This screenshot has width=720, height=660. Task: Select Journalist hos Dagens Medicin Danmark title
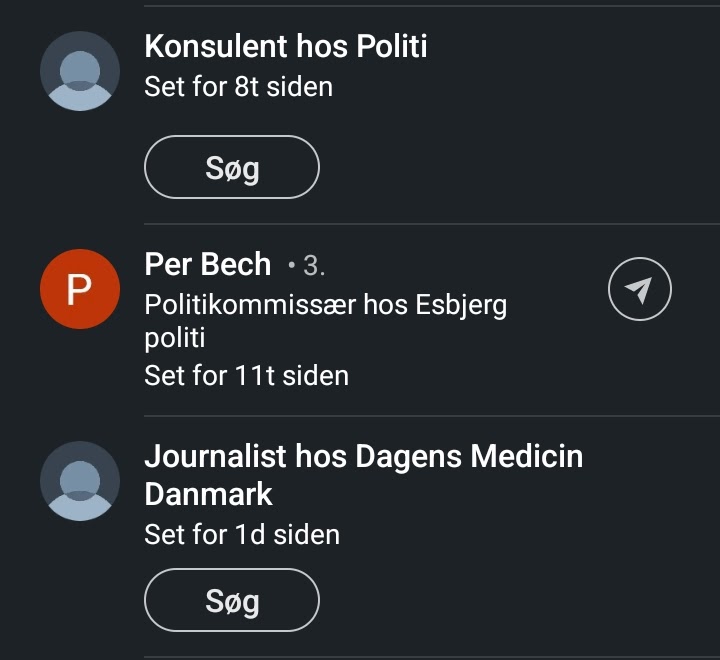364,475
